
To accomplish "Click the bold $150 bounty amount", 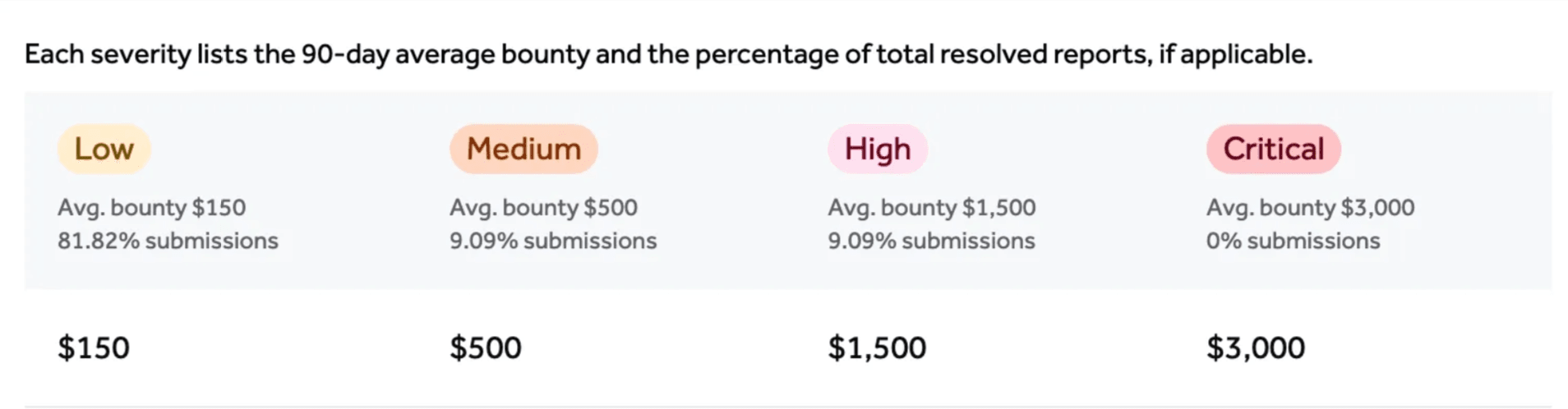I will tap(94, 348).
